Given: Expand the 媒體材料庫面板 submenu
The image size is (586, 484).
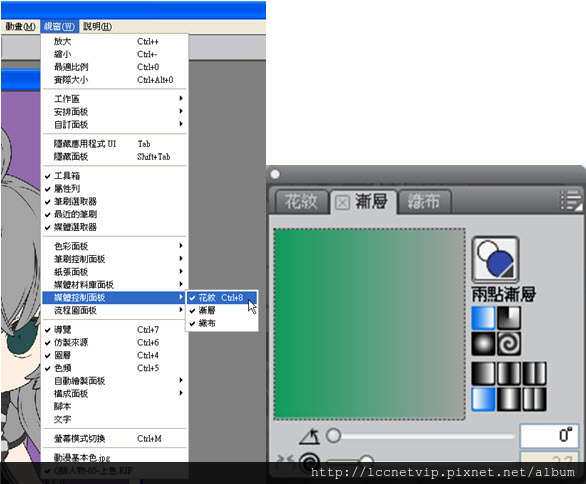Looking at the screenshot, I should pyautogui.click(x=114, y=284).
